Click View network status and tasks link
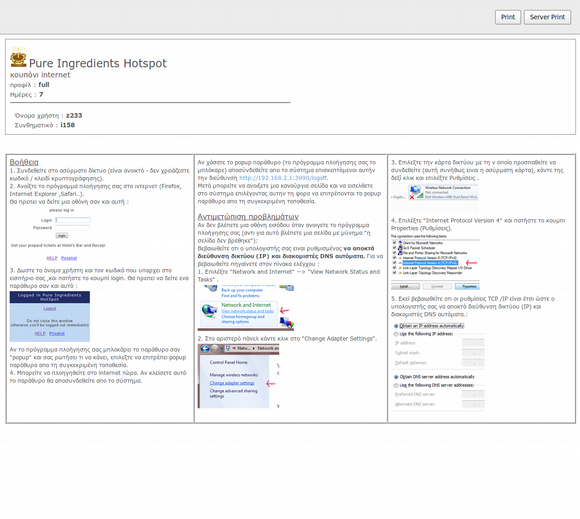This screenshot has height=519, width=580. tap(247, 311)
